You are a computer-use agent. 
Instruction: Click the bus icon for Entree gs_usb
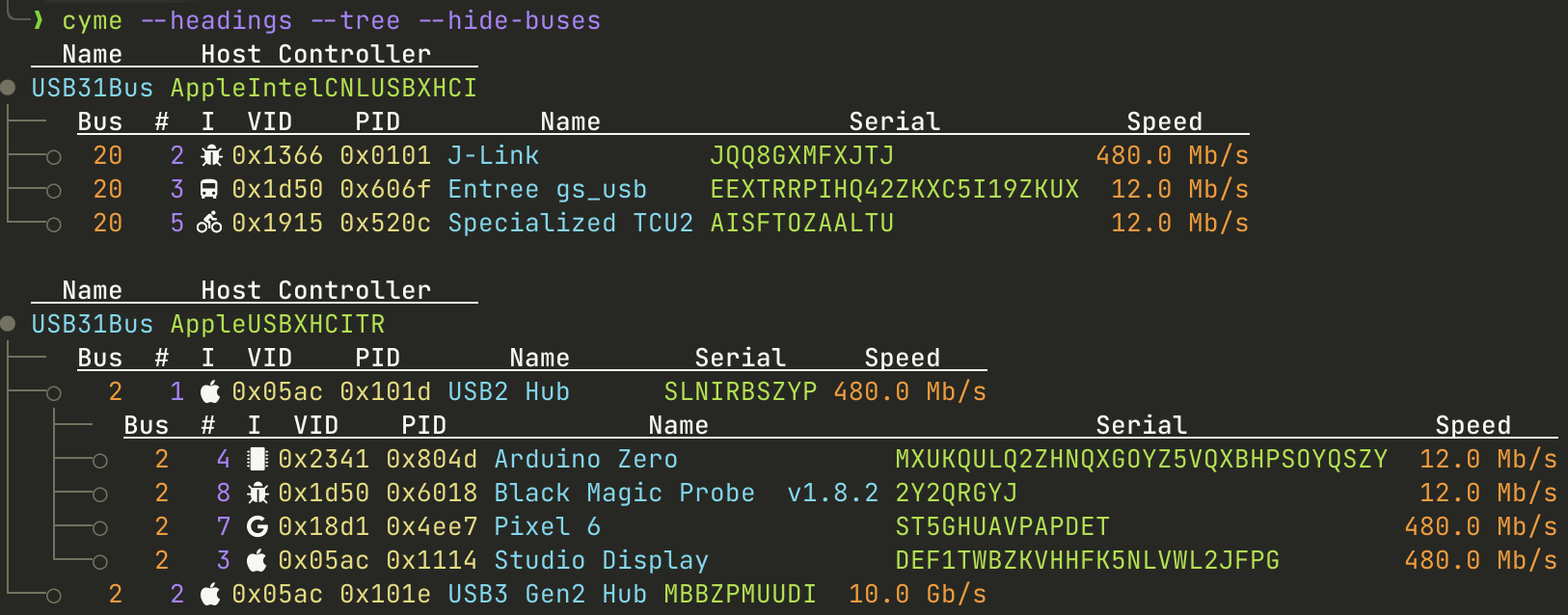click(209, 189)
